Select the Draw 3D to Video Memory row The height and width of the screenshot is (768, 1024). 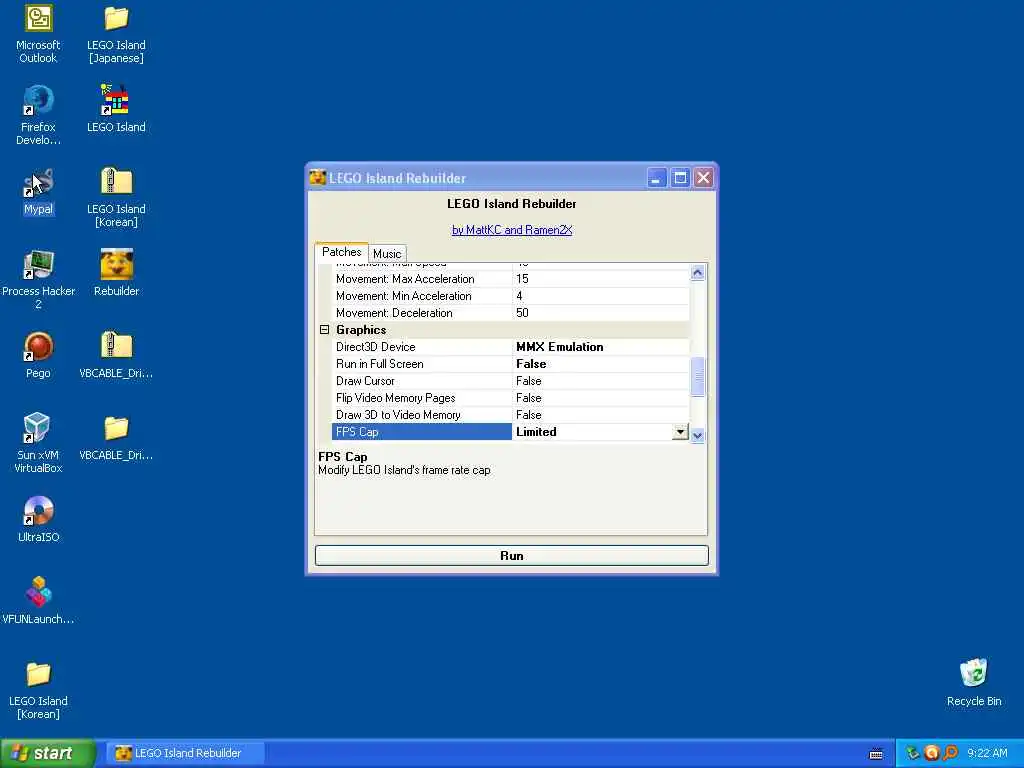tap(511, 415)
